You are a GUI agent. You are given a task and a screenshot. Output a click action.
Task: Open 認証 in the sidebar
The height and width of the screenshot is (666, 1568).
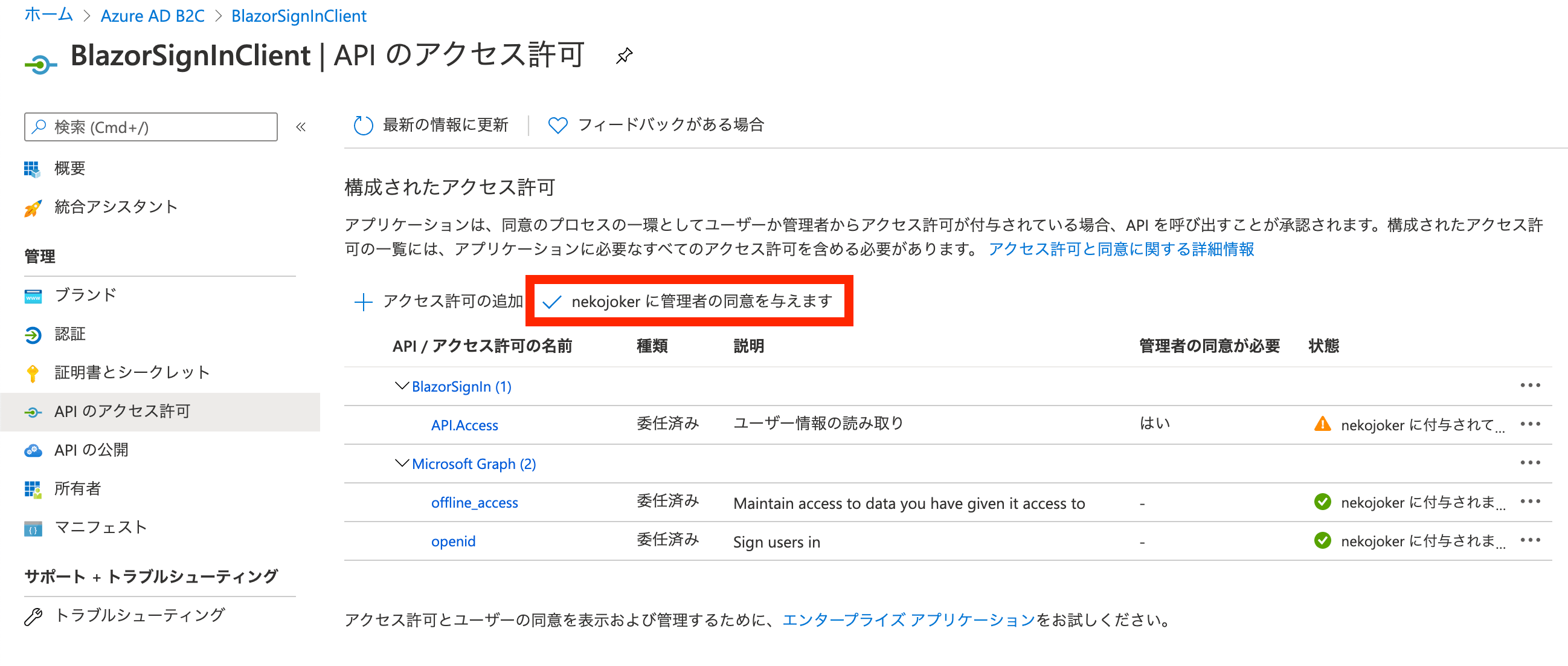pyautogui.click(x=69, y=334)
